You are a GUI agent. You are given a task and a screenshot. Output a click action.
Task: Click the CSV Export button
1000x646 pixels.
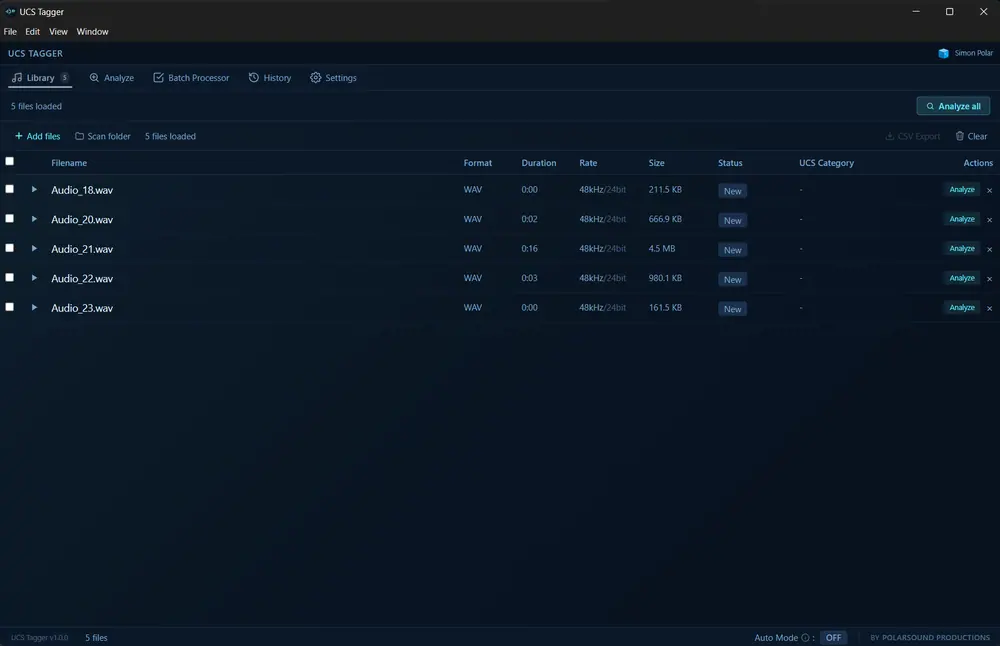click(913, 136)
